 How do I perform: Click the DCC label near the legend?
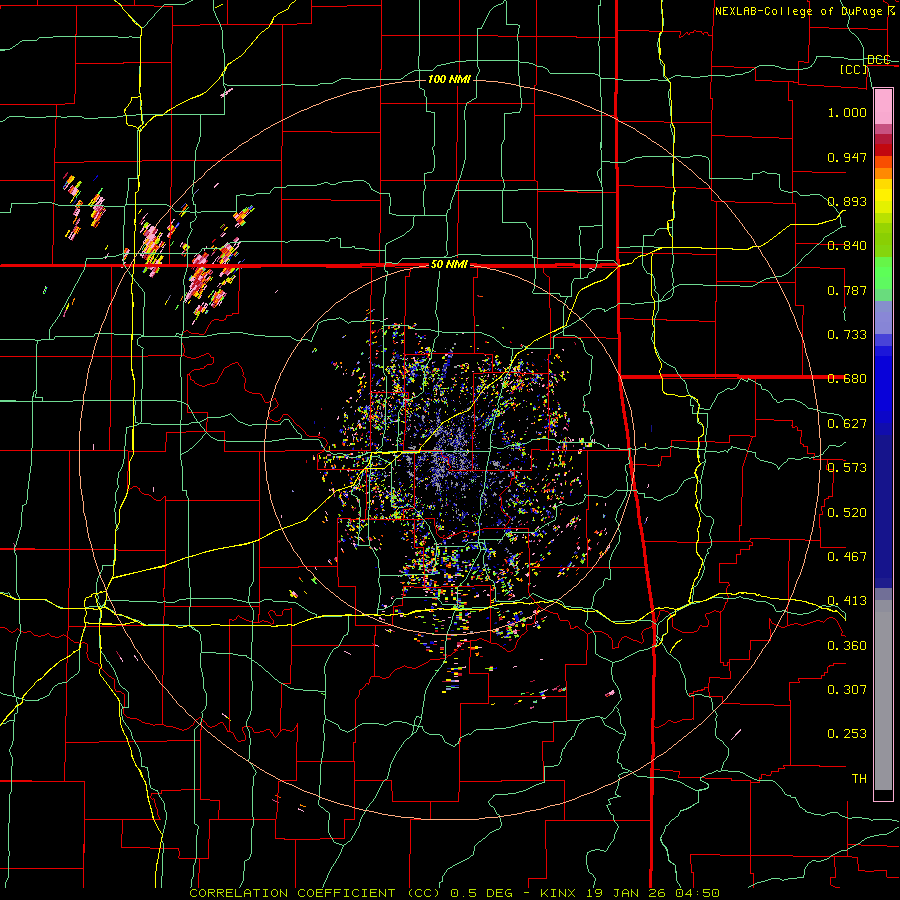[x=878, y=60]
